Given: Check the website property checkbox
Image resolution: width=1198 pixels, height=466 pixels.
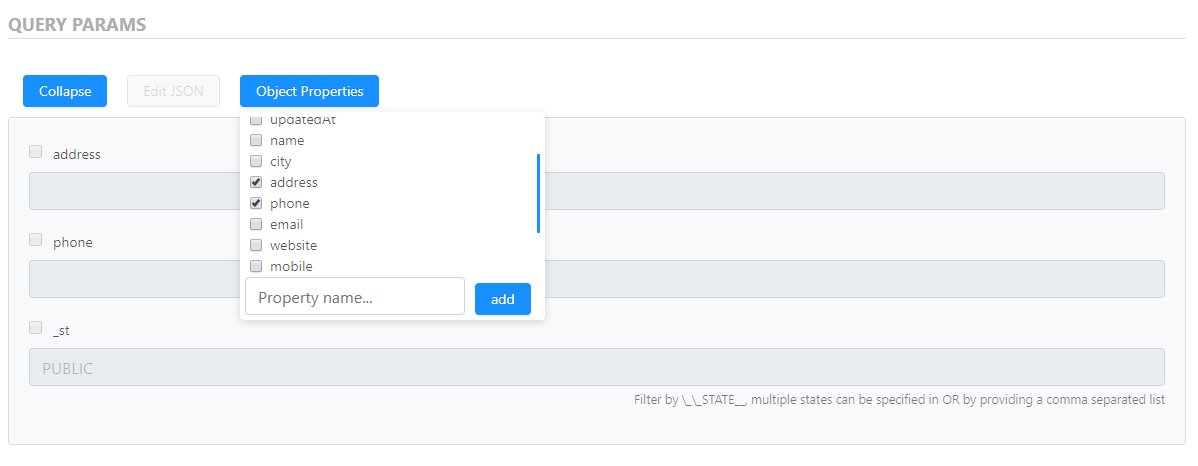Looking at the screenshot, I should (256, 246).
